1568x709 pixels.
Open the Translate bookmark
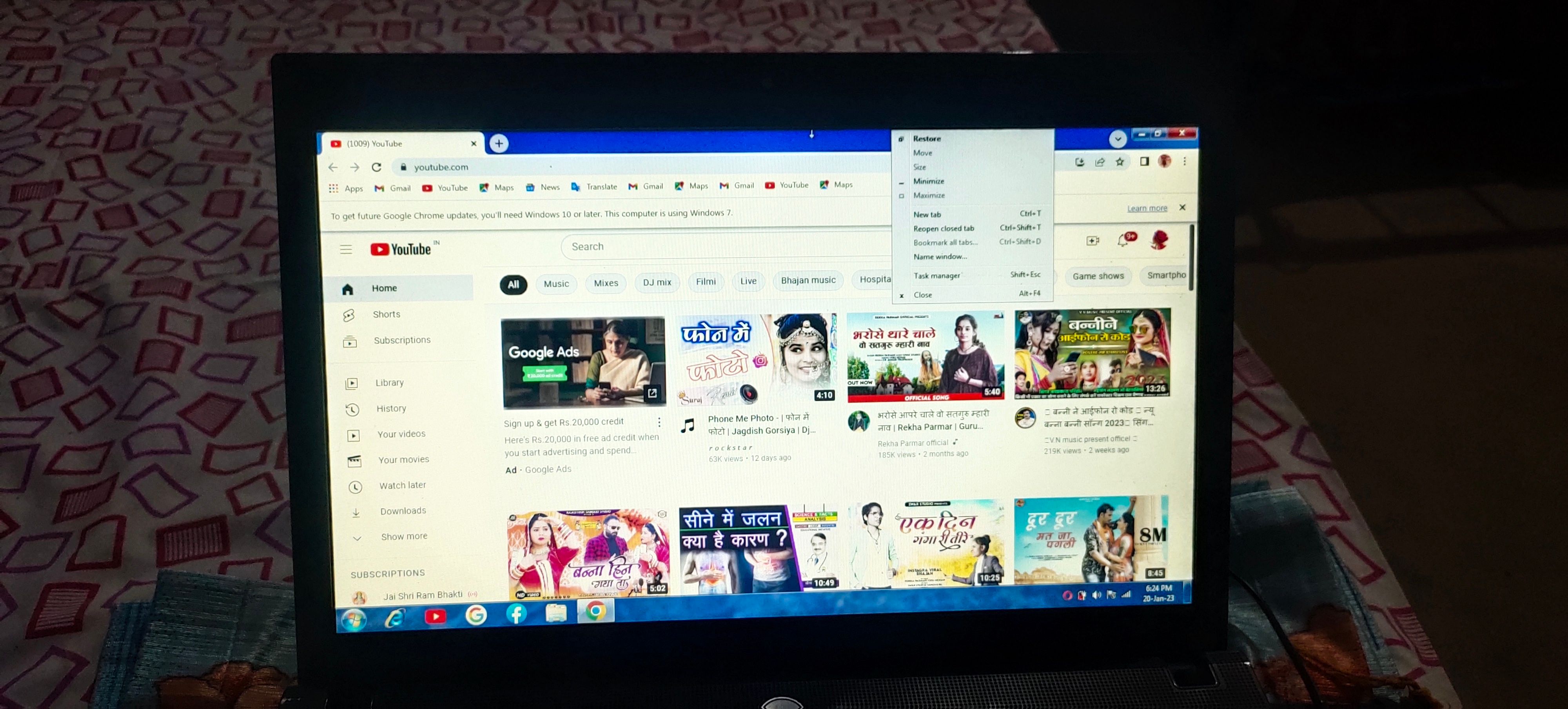tap(594, 187)
